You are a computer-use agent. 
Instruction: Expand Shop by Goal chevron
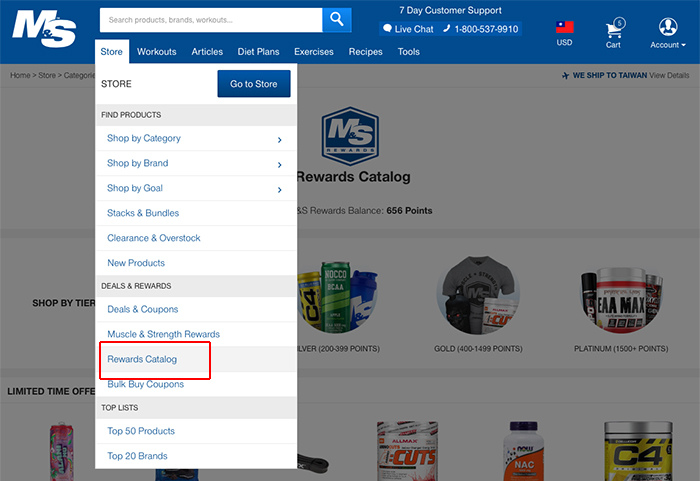279,190
